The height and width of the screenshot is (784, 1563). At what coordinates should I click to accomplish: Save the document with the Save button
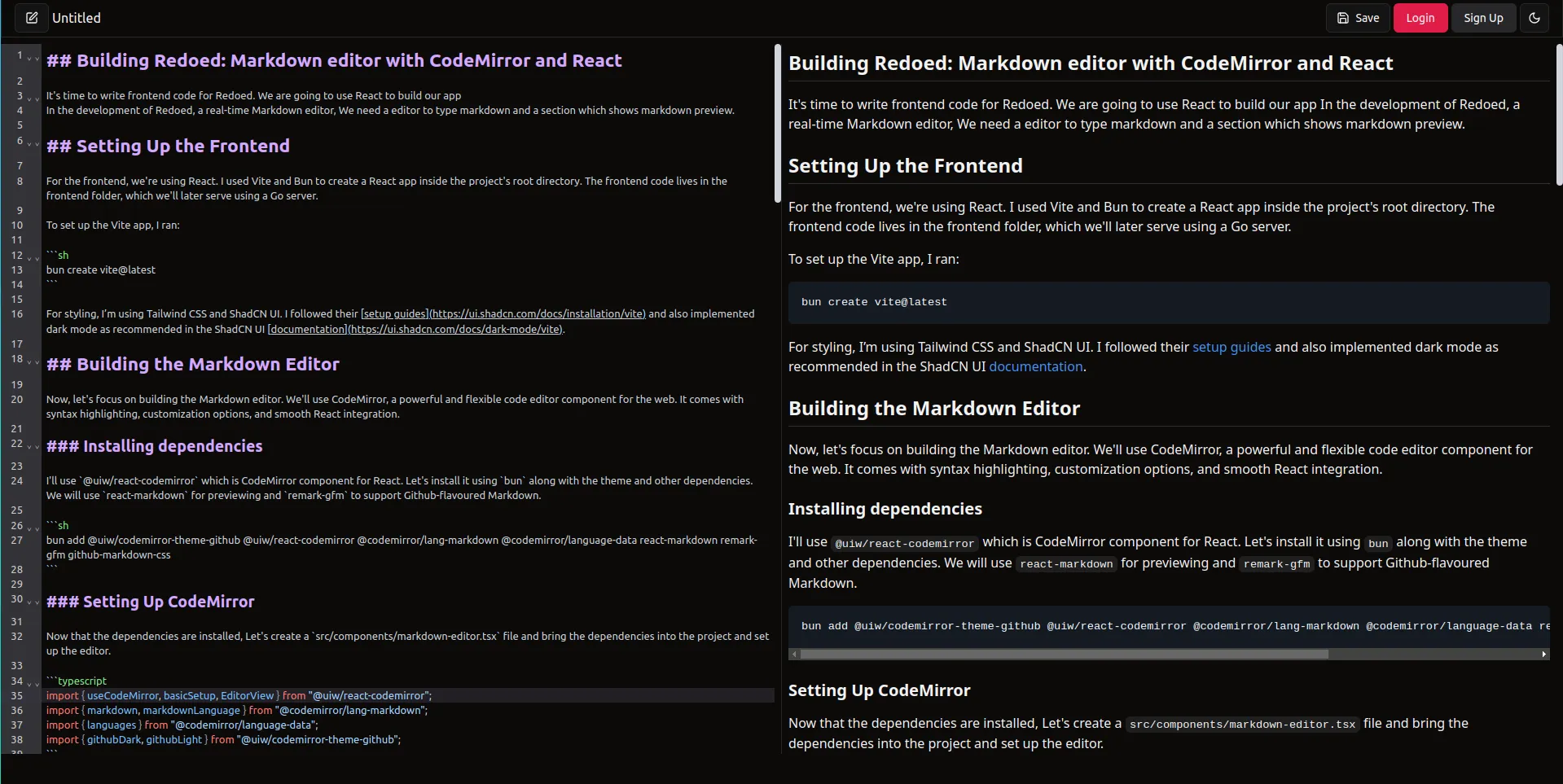point(1358,18)
